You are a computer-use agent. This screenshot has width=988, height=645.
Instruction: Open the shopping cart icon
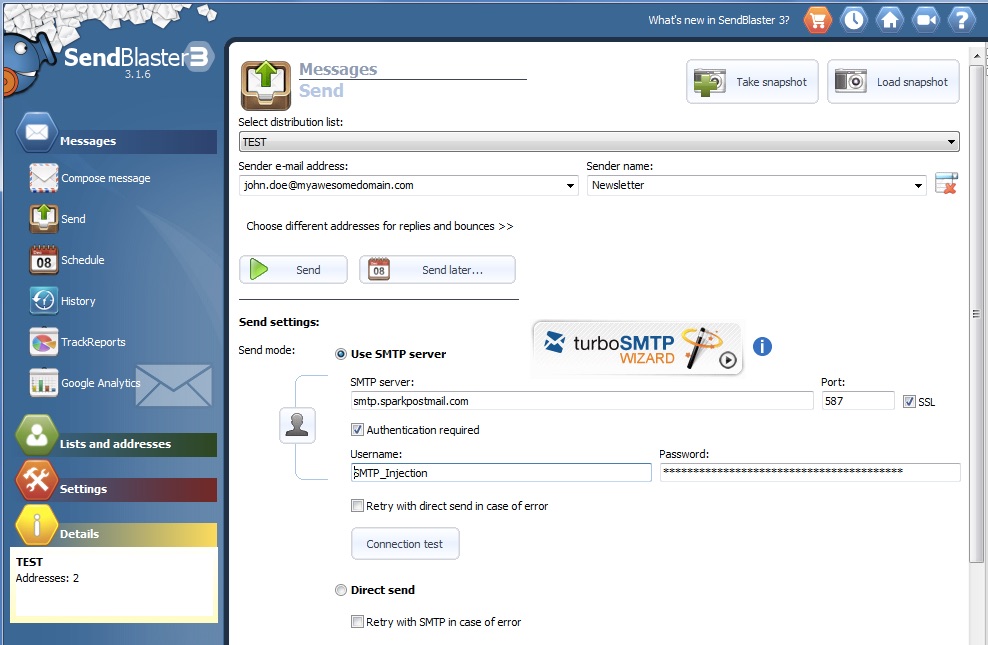[818, 20]
